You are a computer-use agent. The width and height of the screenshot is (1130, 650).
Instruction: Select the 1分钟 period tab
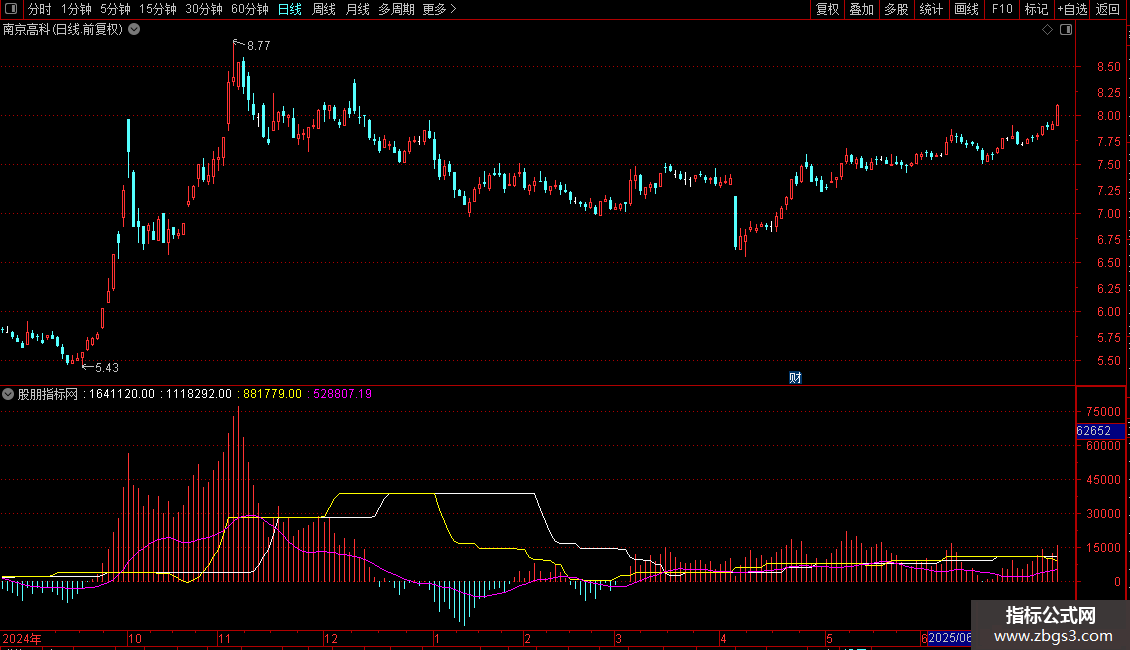click(76, 9)
